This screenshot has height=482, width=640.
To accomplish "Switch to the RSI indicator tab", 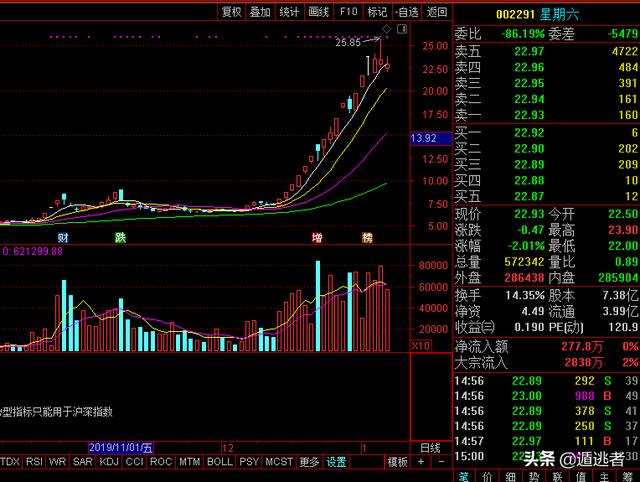I will click(x=34, y=462).
